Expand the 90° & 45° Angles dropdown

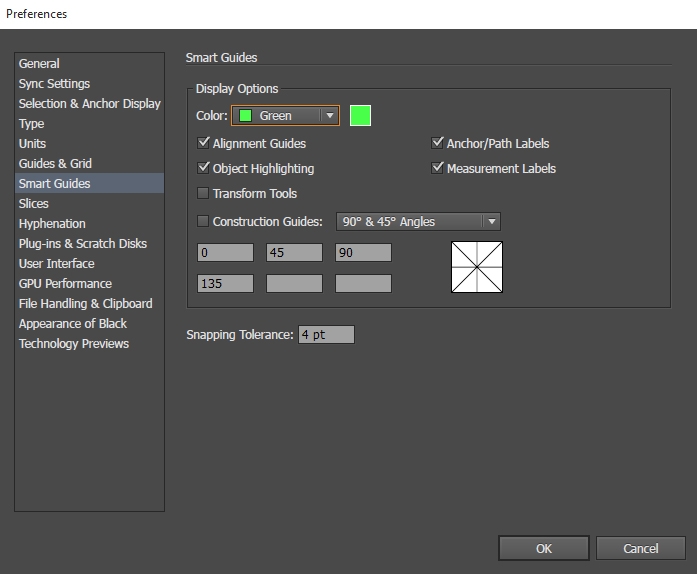point(418,221)
